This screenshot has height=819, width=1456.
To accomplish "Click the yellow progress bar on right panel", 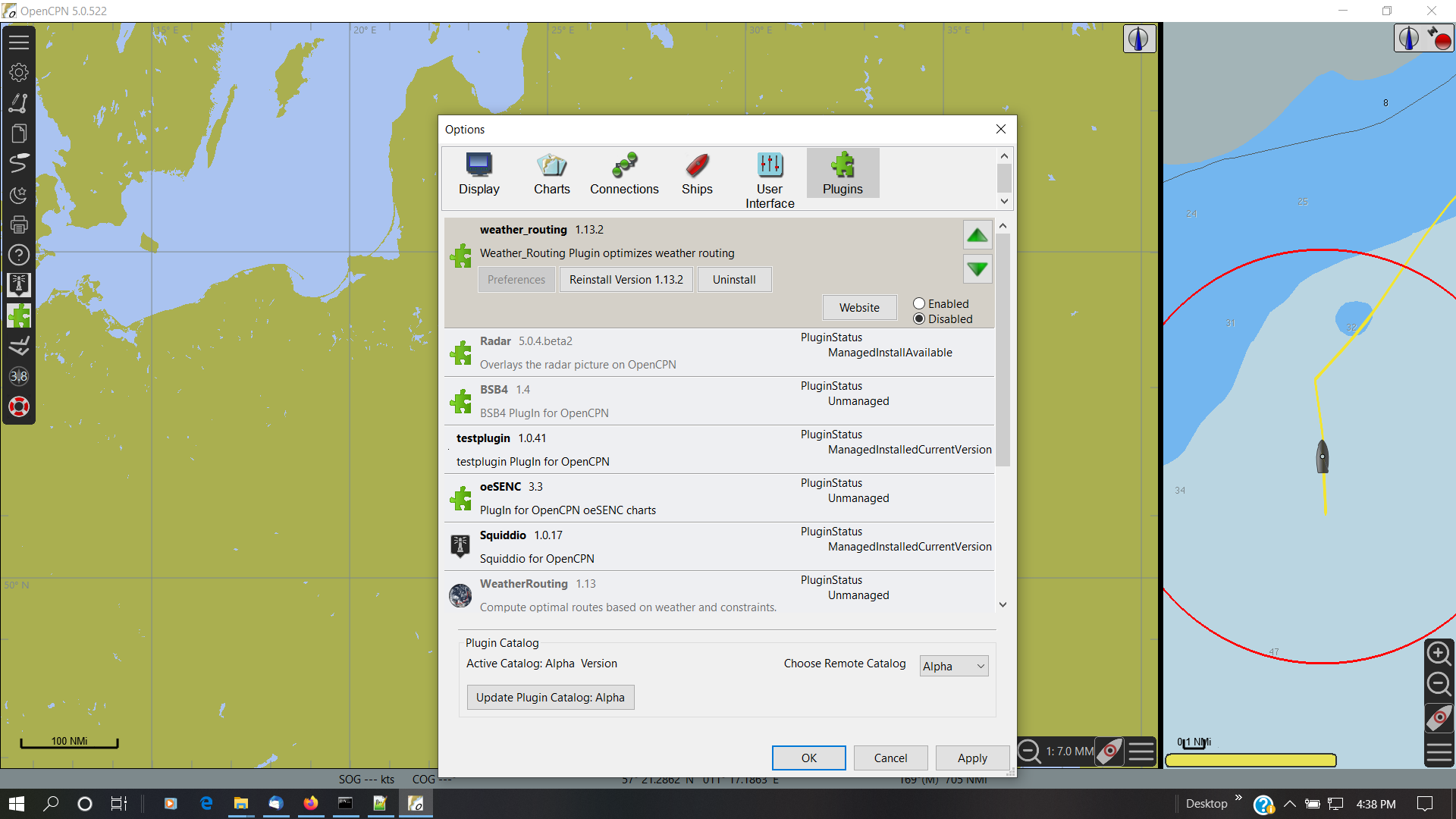I will (x=1250, y=760).
